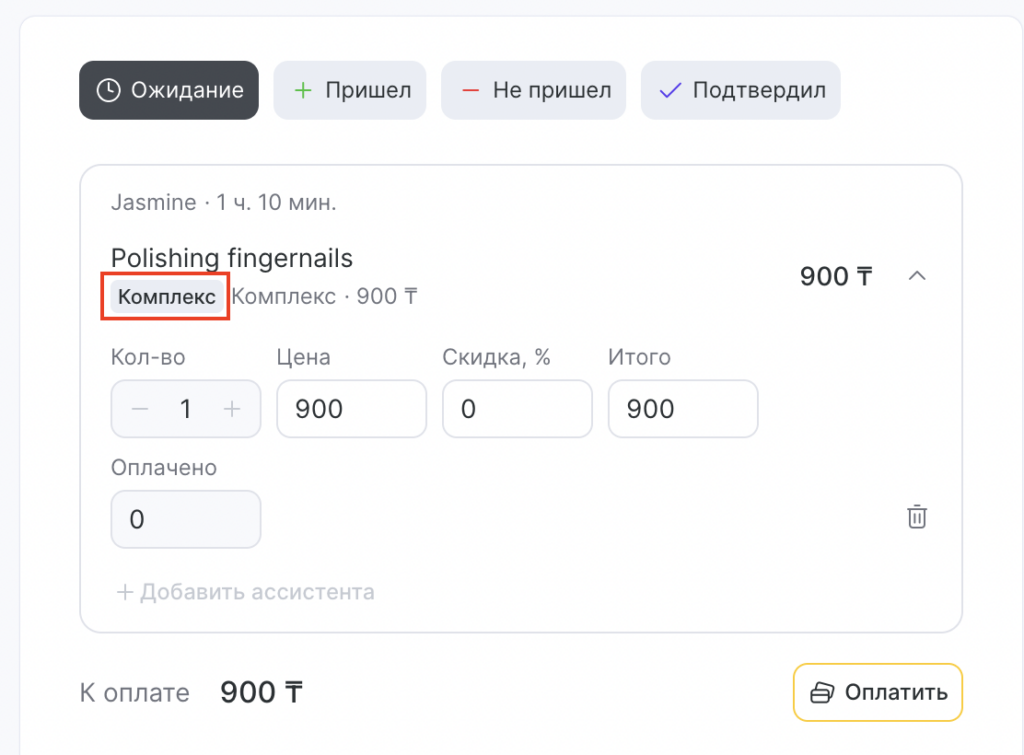Delete the service with trash icon
Viewport: 1024px width, 755px height.
[916, 517]
